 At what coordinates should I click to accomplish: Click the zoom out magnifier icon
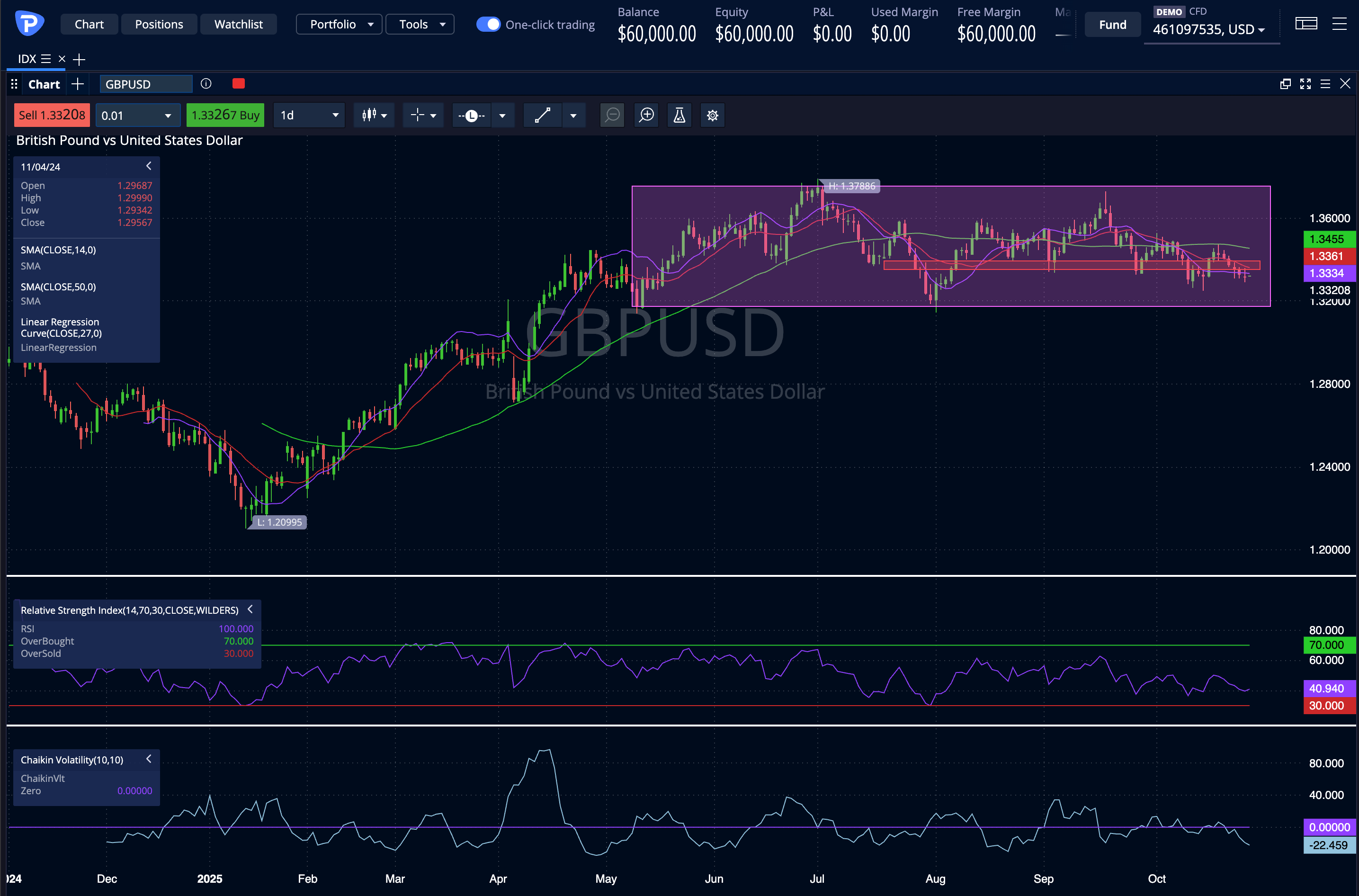point(612,116)
